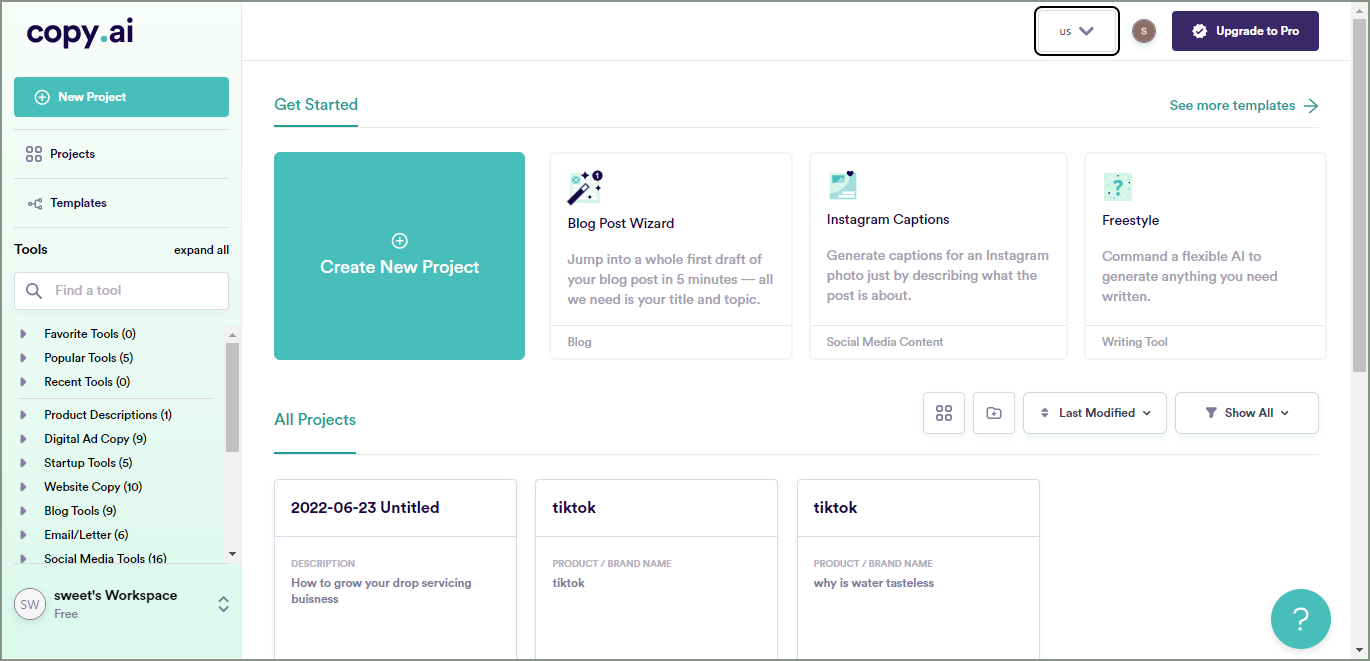
Task: Click the plus circle in Create New Project card
Action: [x=400, y=241]
